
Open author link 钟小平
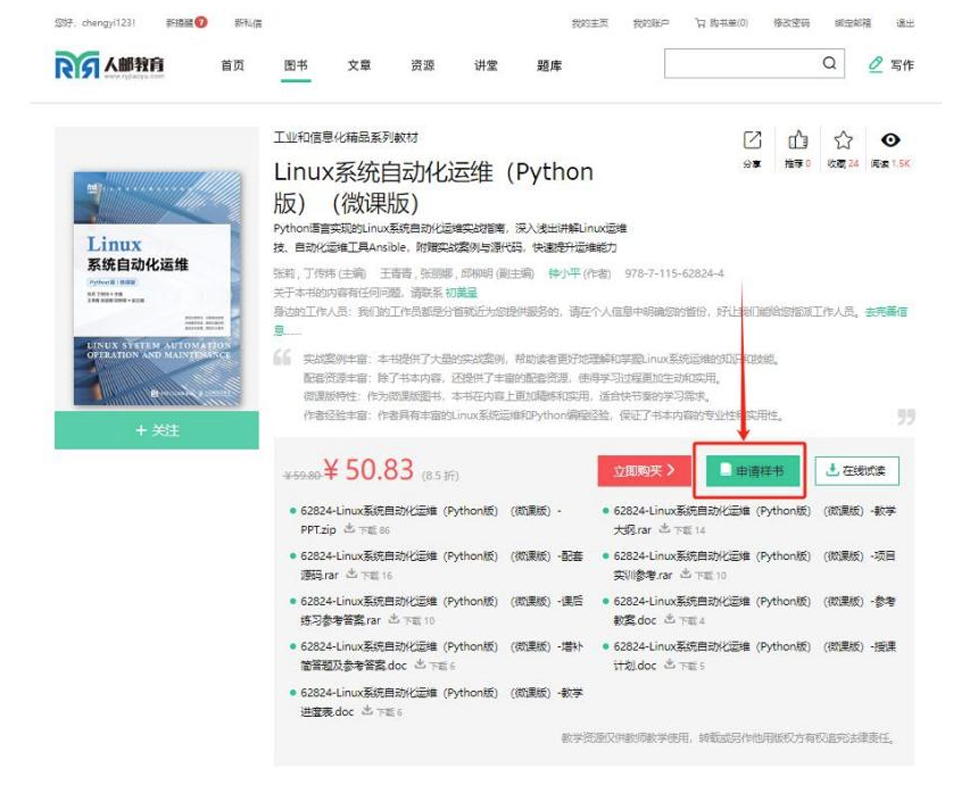click(x=564, y=273)
